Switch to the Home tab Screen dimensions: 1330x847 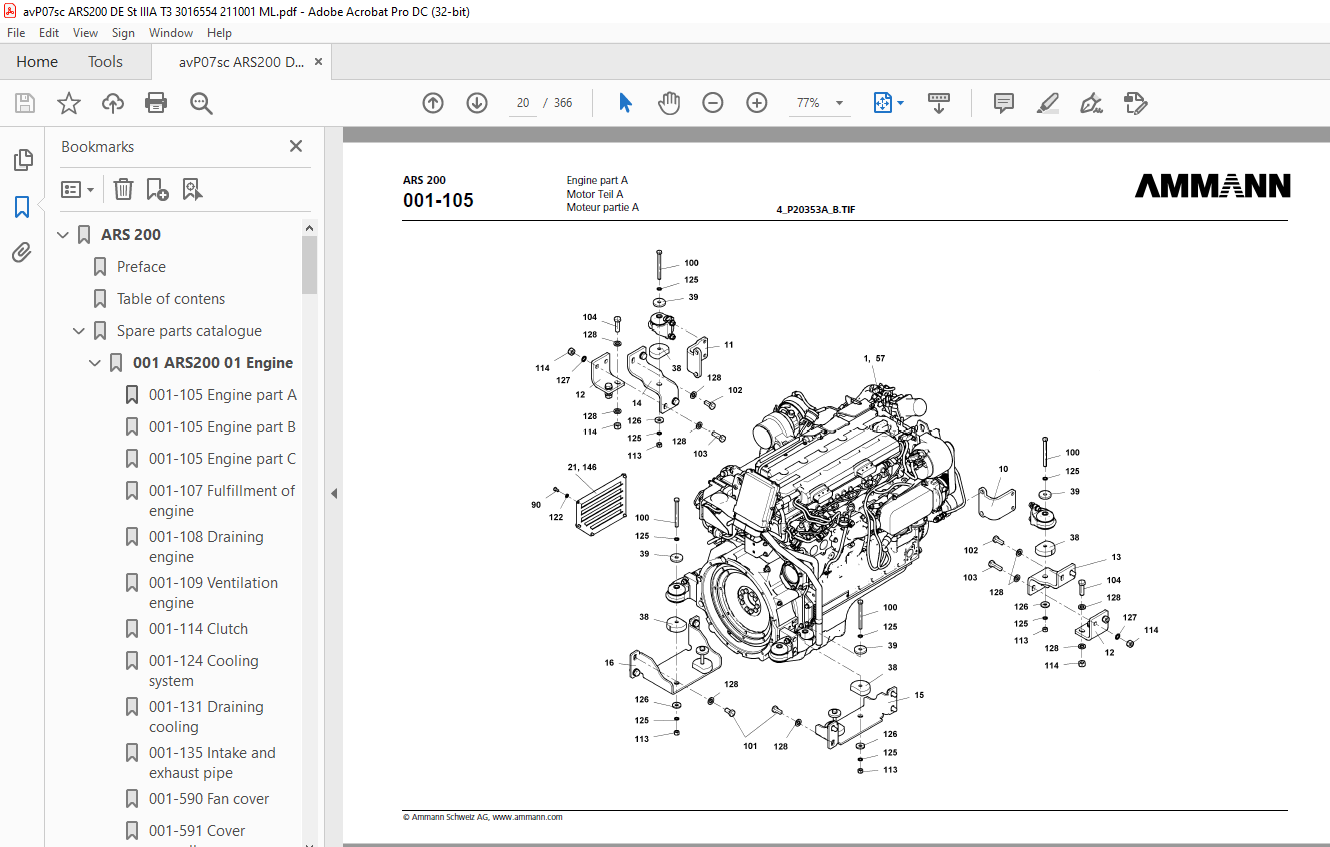tap(37, 62)
